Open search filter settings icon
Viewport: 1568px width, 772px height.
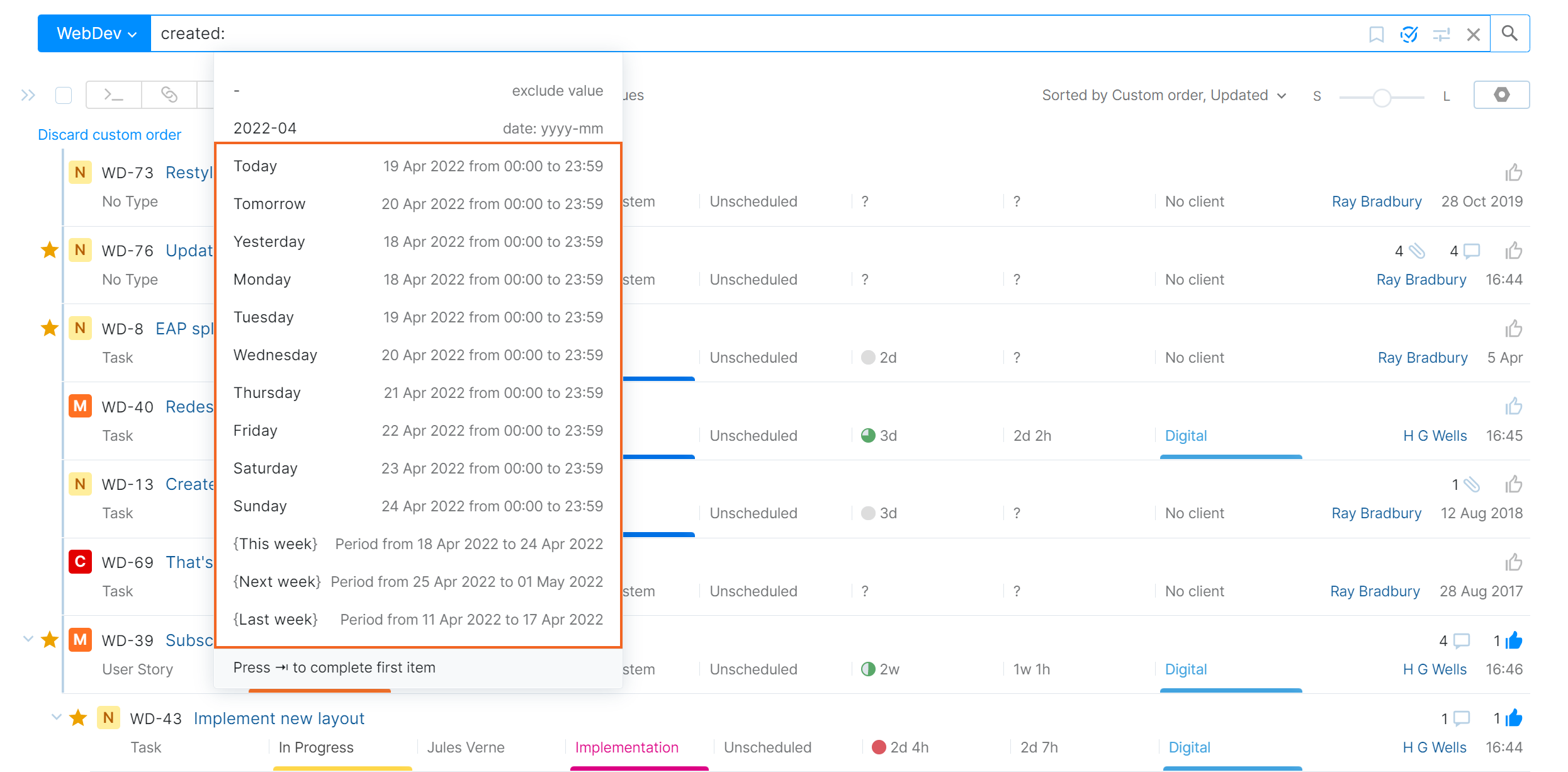pos(1441,34)
